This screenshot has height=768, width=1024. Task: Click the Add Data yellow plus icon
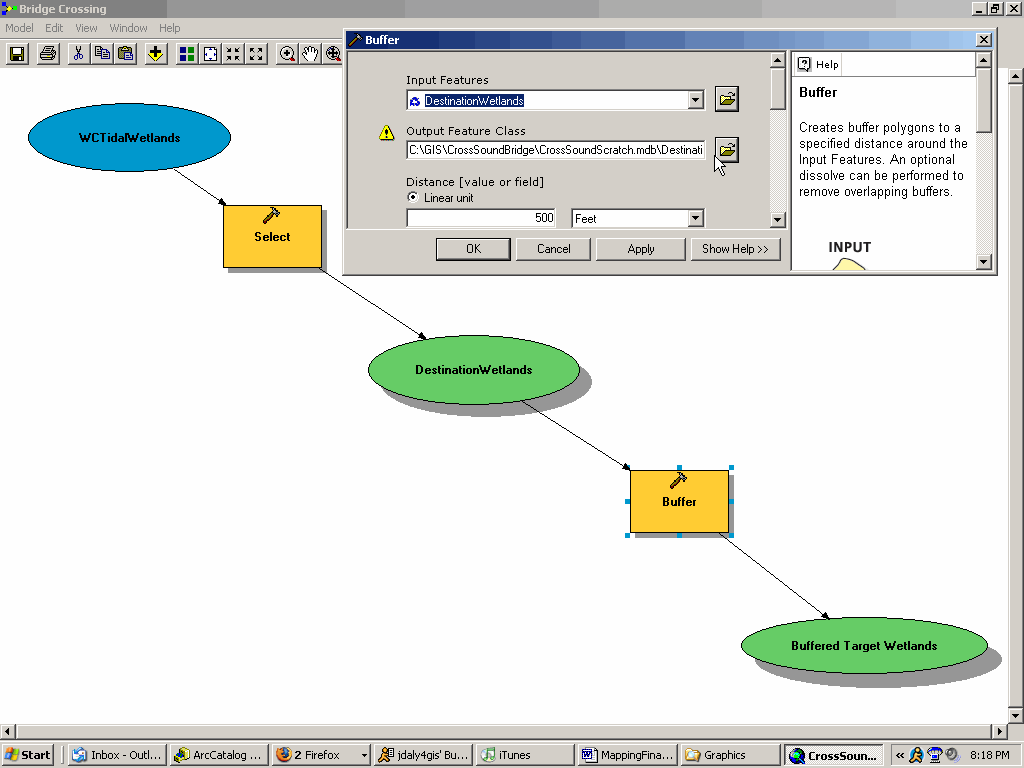tap(155, 54)
